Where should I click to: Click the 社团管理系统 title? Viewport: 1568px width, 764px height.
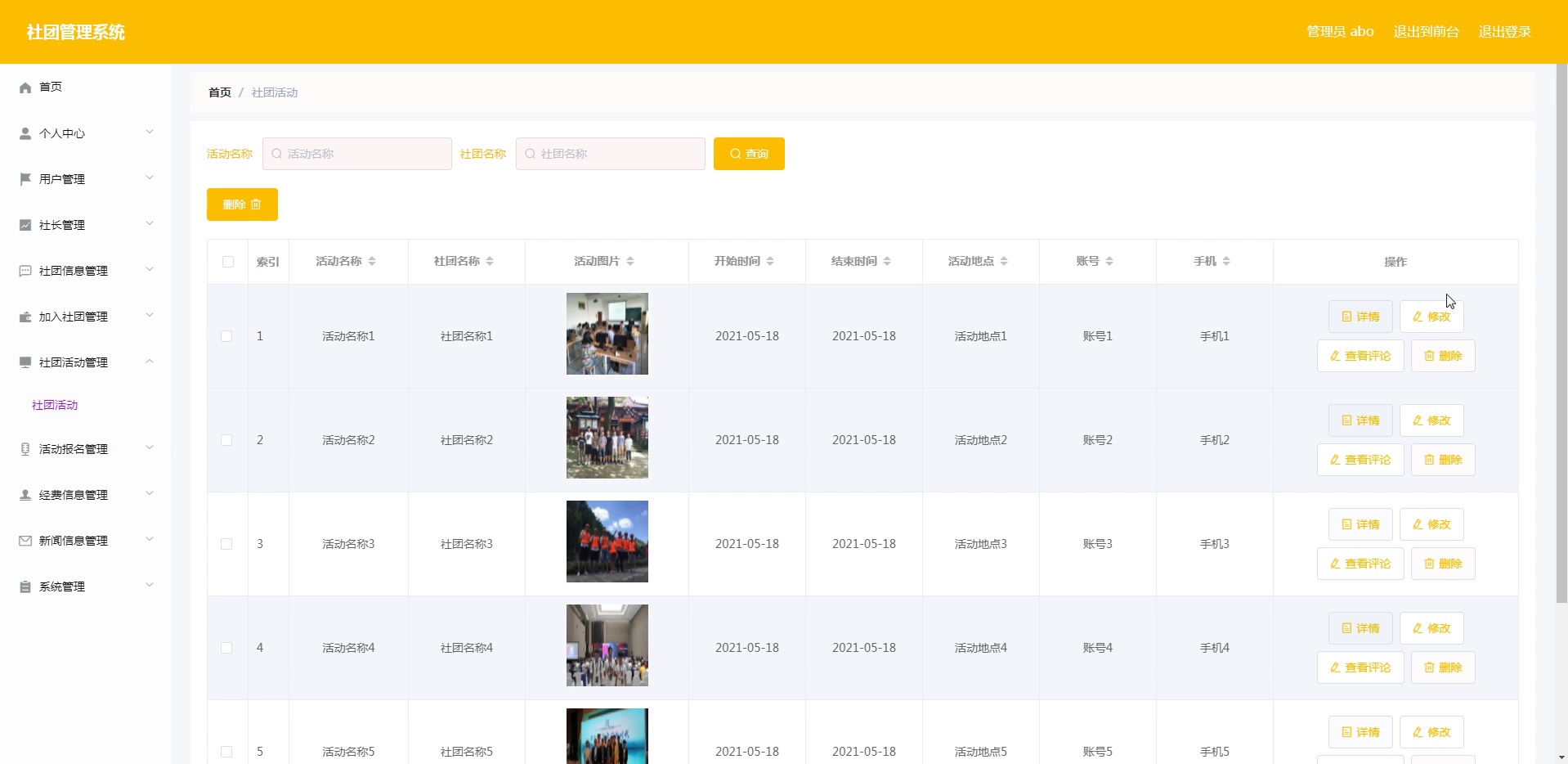tap(76, 32)
